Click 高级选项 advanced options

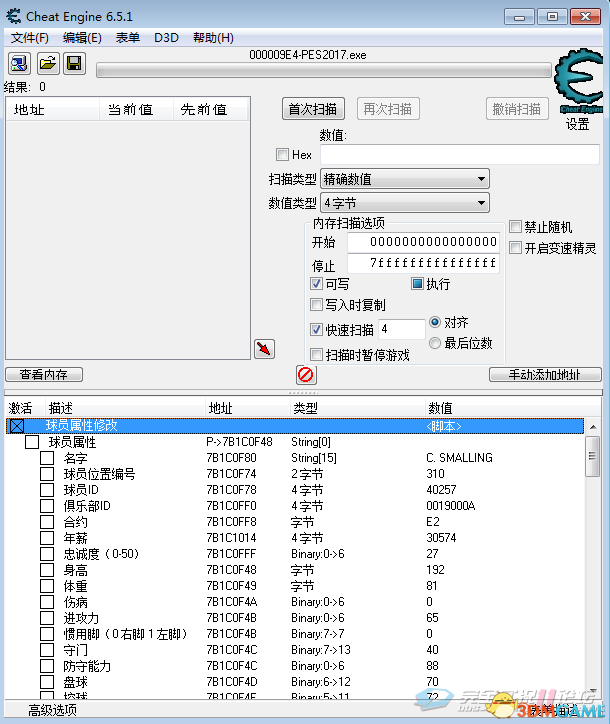[52, 710]
